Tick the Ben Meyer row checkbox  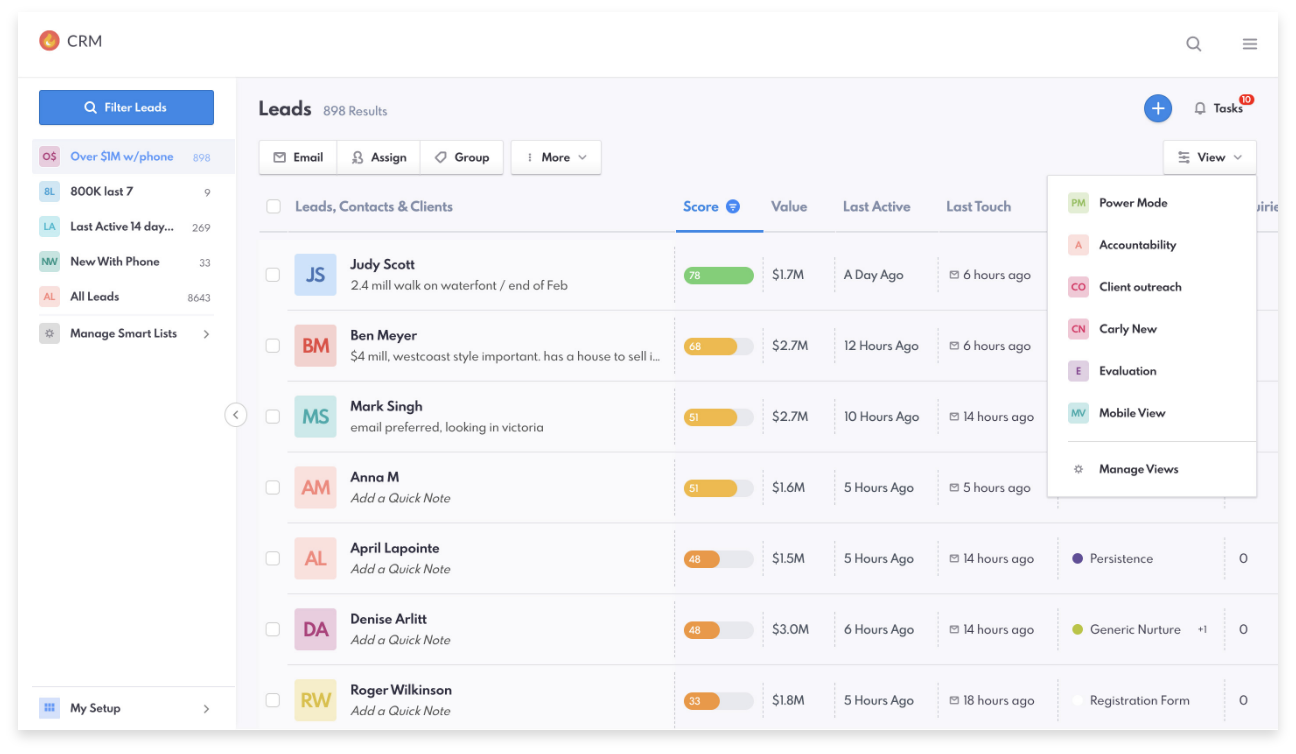tap(272, 346)
